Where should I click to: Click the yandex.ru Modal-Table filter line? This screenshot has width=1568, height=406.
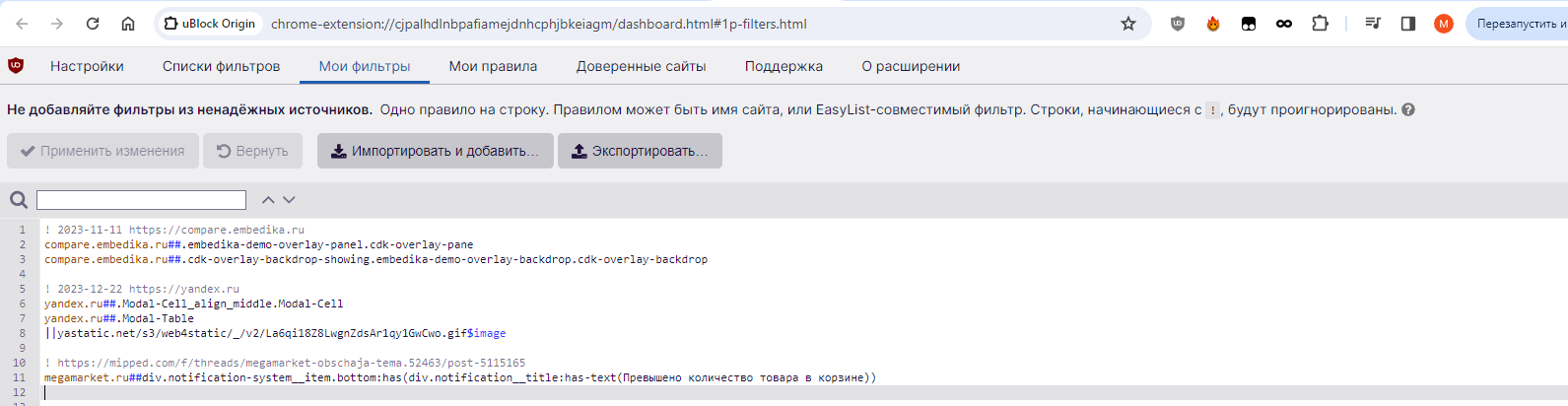point(119,318)
